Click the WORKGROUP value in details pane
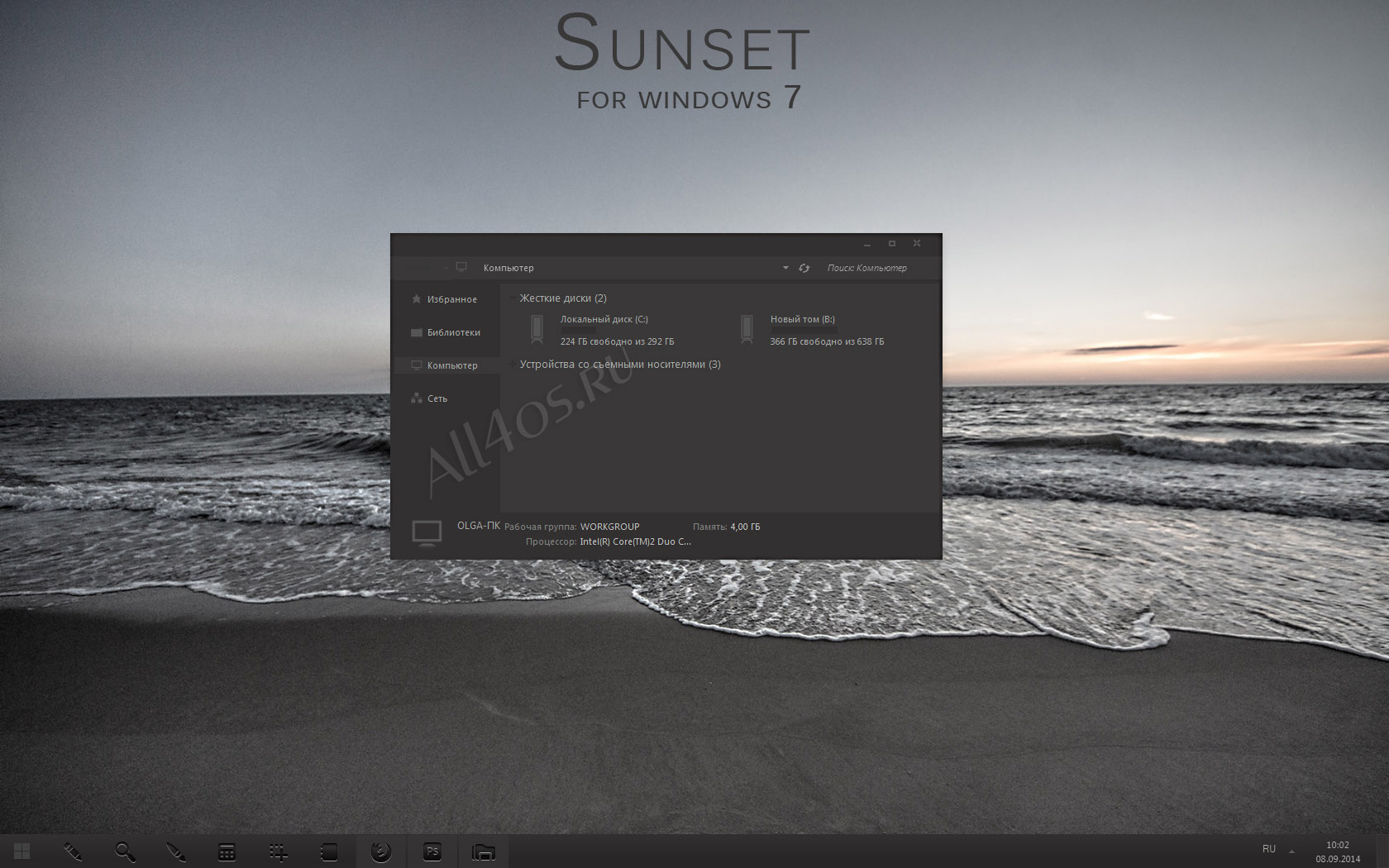Screen dimensions: 1389x868 [x=610, y=527]
